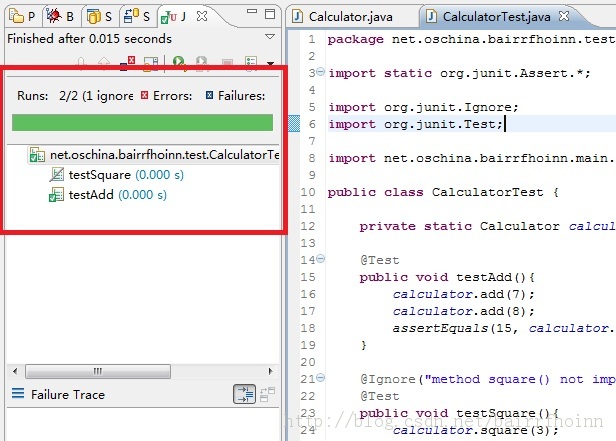
Task: Expand the test history dropdown arrow
Action: click(270, 63)
